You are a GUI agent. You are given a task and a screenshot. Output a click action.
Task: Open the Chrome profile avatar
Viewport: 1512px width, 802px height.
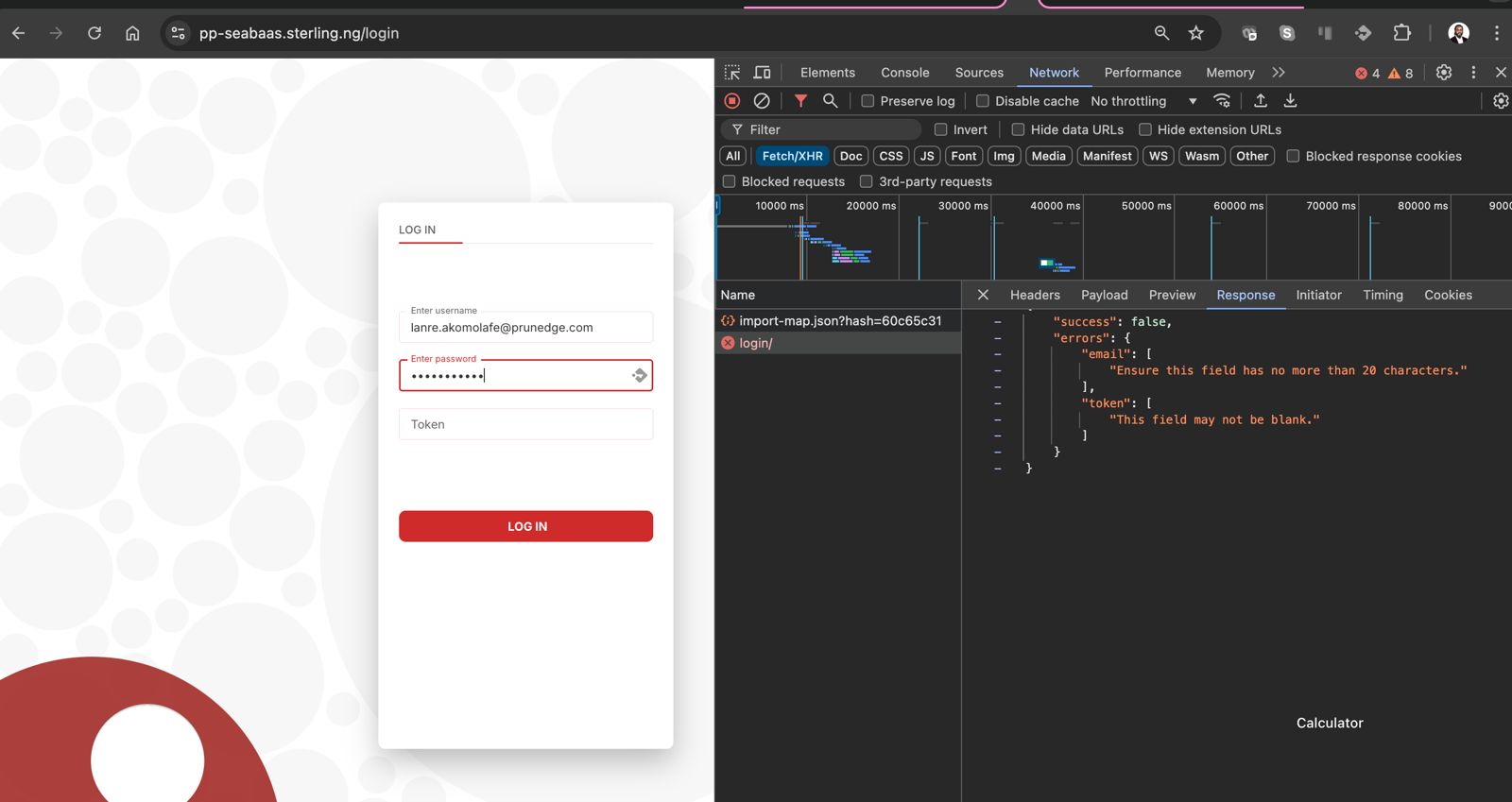(x=1459, y=33)
